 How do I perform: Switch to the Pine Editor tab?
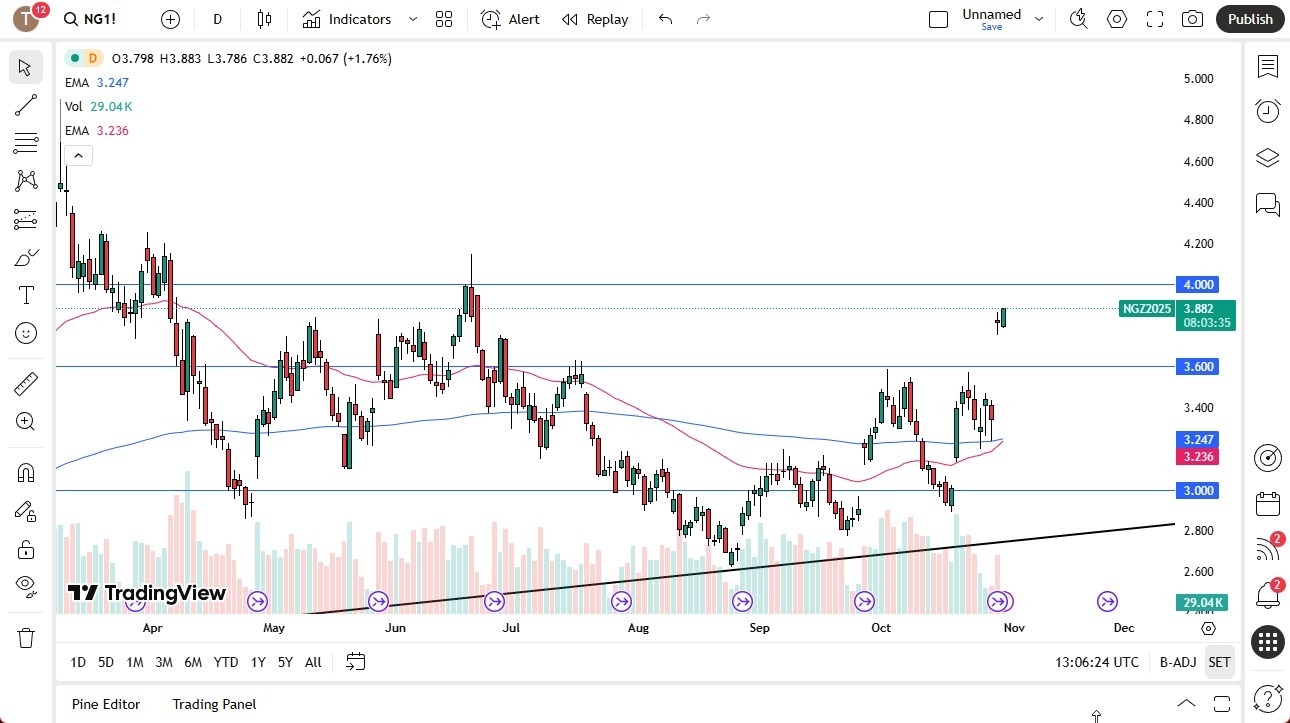105,704
